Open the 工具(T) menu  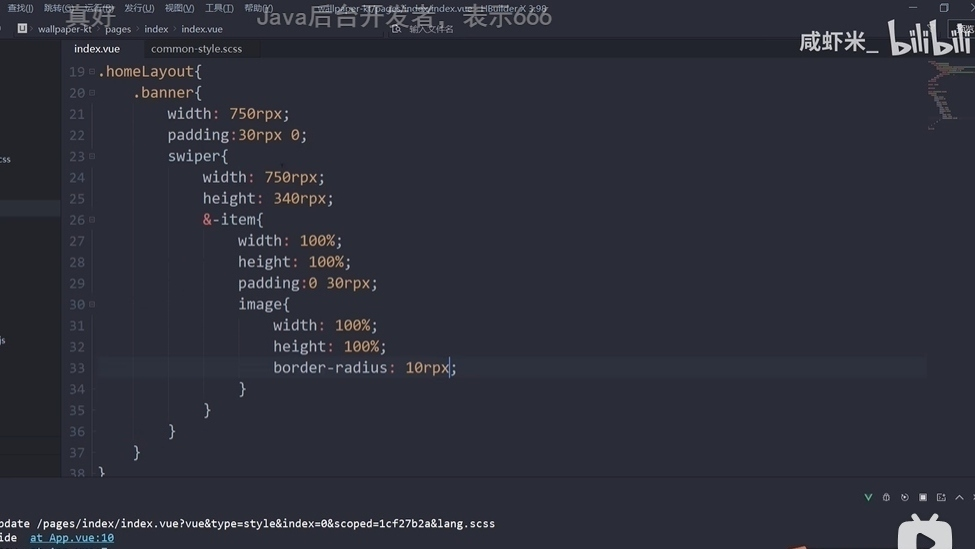click(219, 8)
